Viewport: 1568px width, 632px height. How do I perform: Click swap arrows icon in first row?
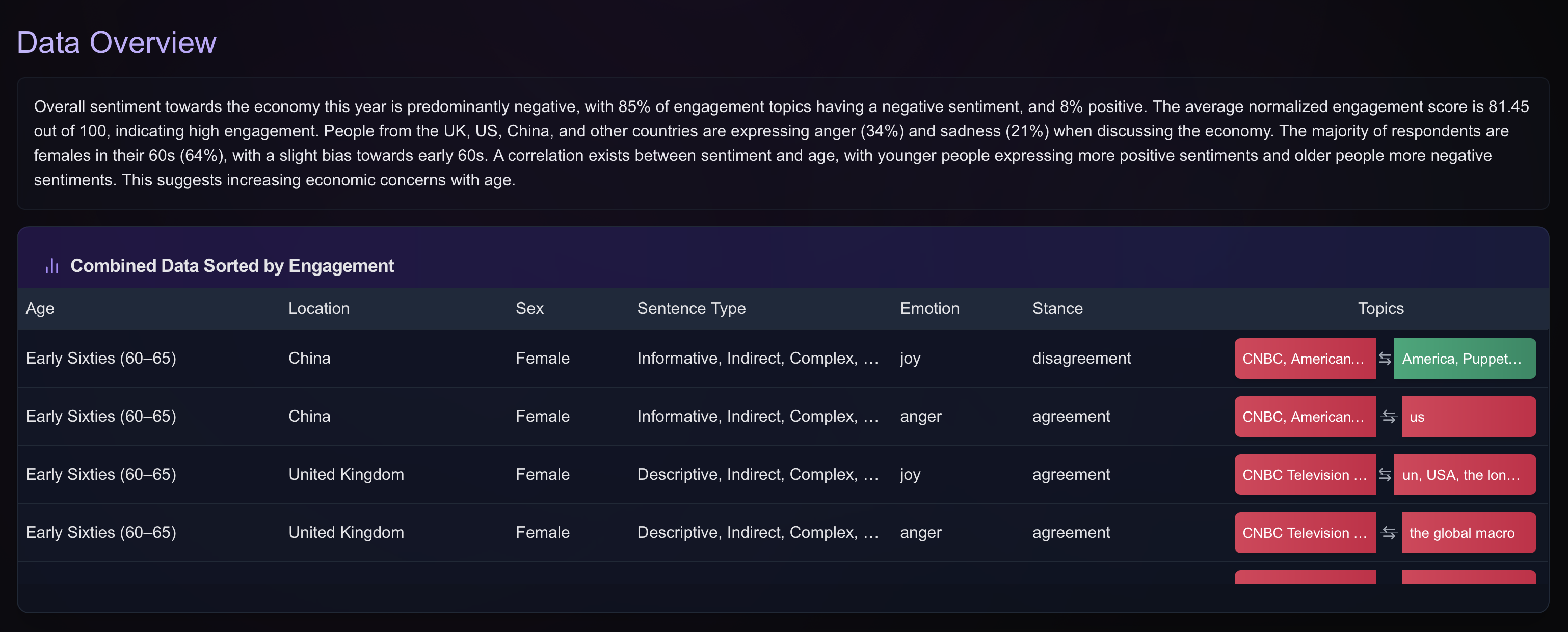(x=1385, y=359)
